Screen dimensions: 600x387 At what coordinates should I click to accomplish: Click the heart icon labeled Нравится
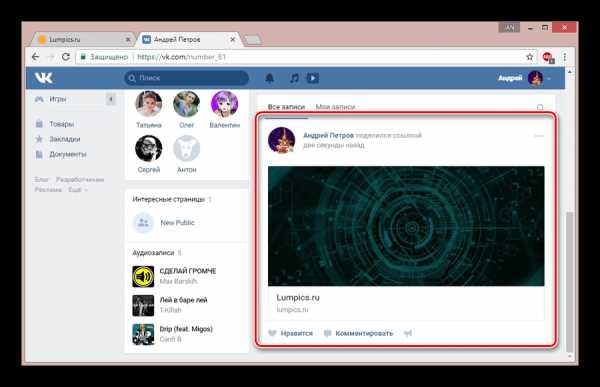point(272,333)
